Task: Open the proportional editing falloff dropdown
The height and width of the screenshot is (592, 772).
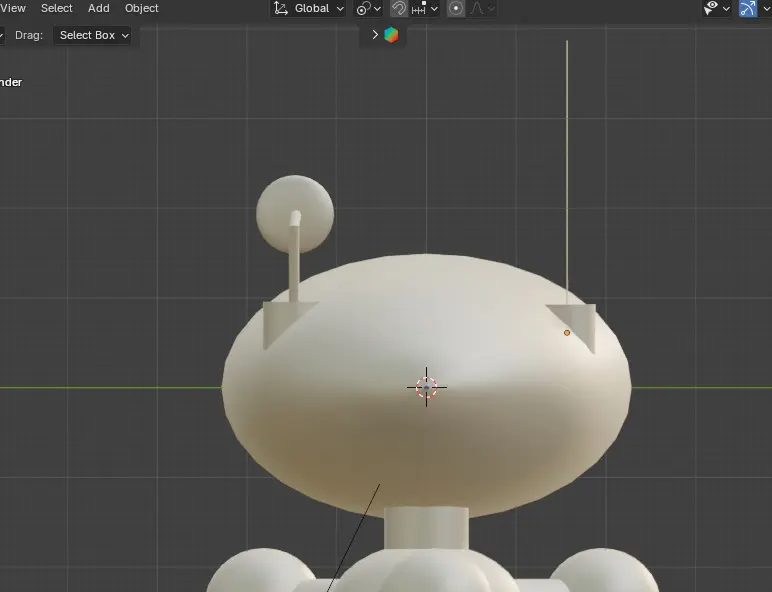Action: [482, 8]
